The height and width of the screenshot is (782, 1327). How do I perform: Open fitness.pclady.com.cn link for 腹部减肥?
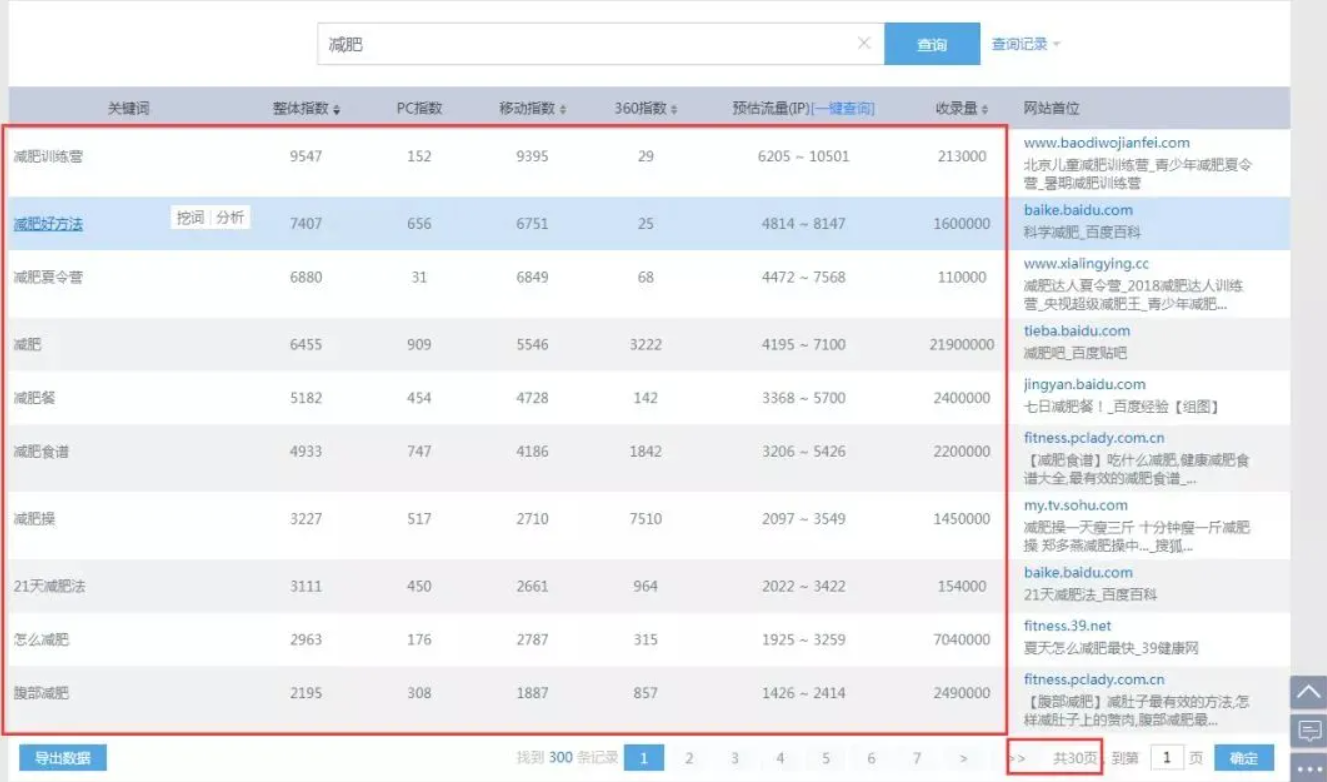(1094, 680)
